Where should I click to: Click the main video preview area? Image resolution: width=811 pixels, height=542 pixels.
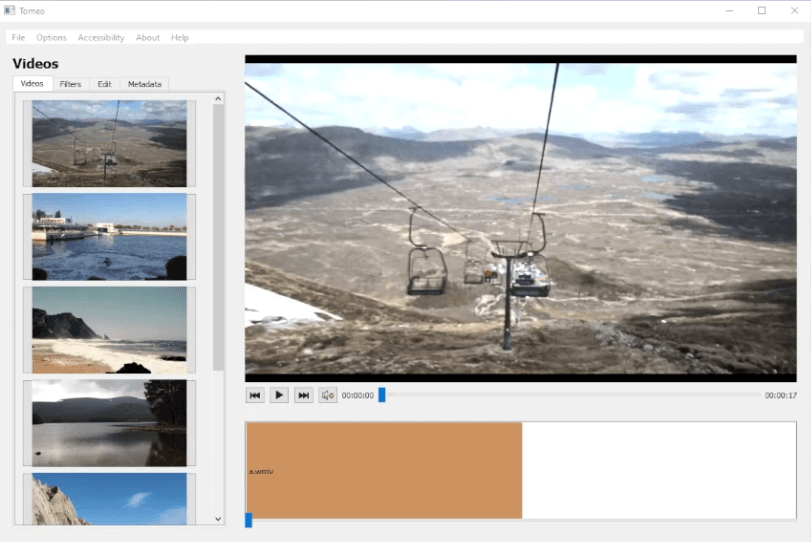pyautogui.click(x=521, y=218)
